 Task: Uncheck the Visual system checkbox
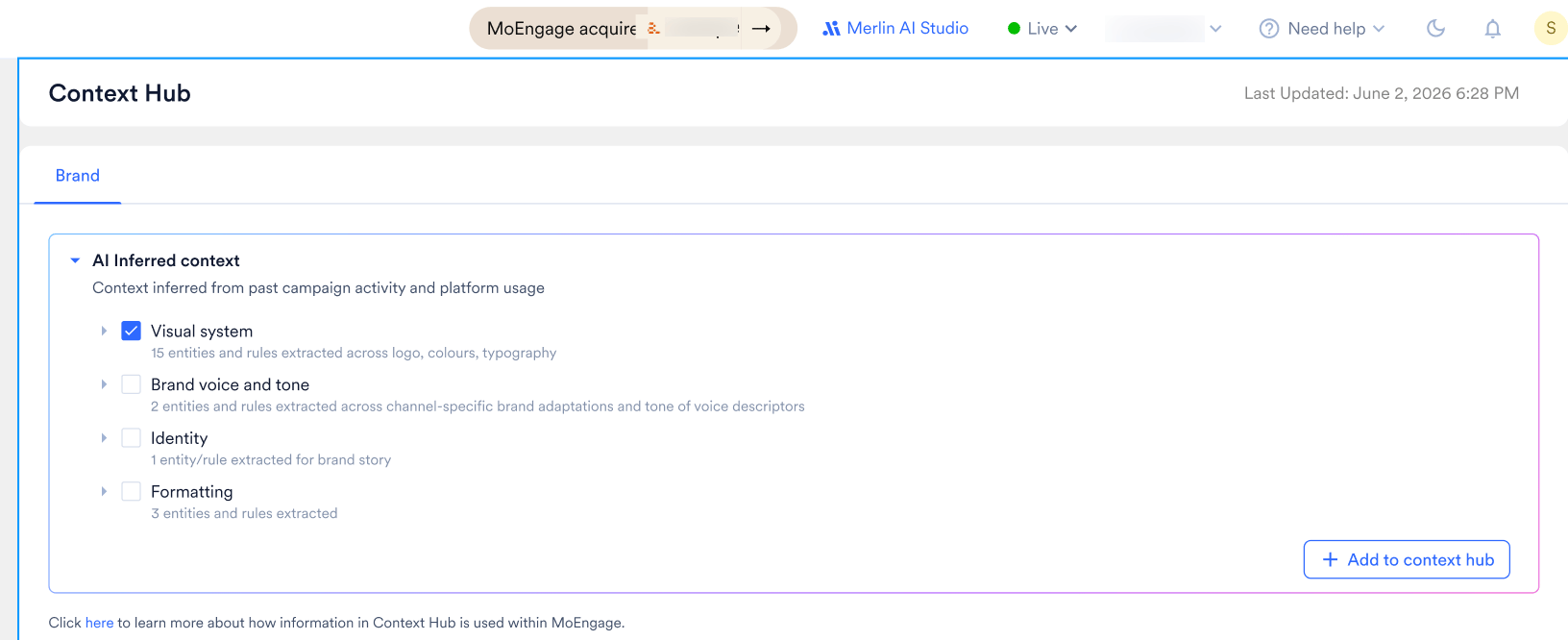pos(132,332)
